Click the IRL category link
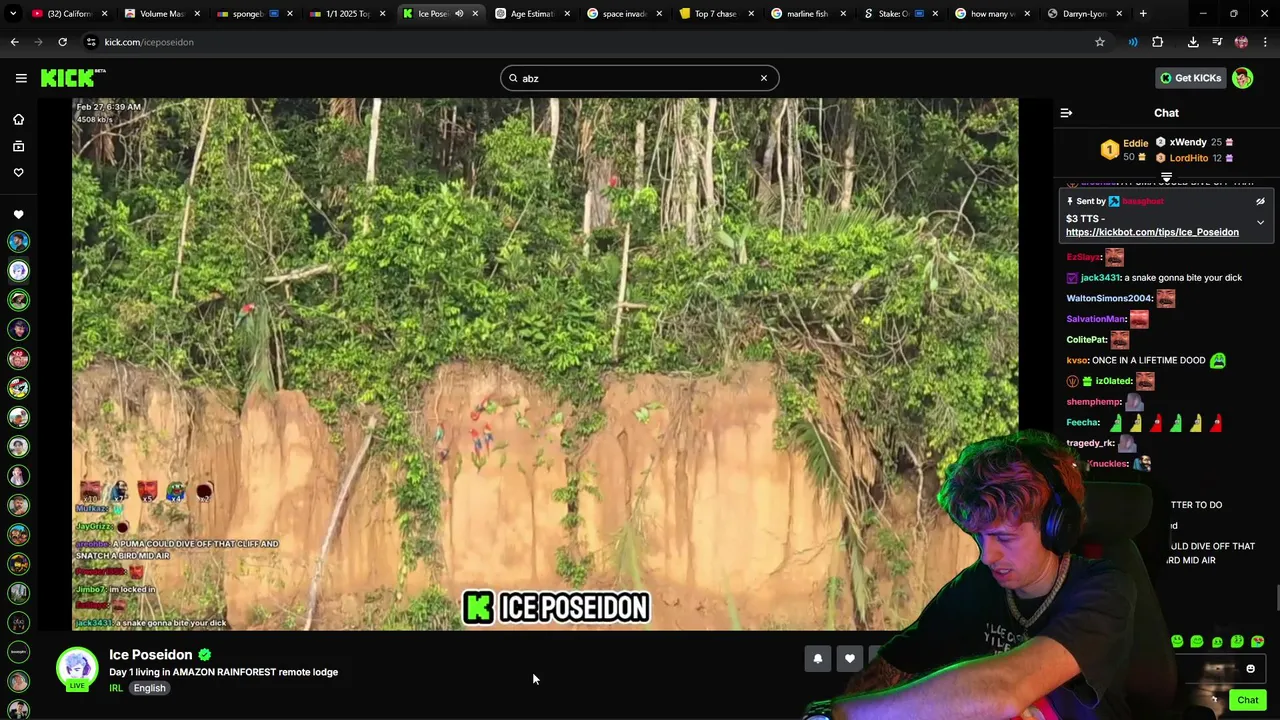The width and height of the screenshot is (1280, 720). coord(116,688)
